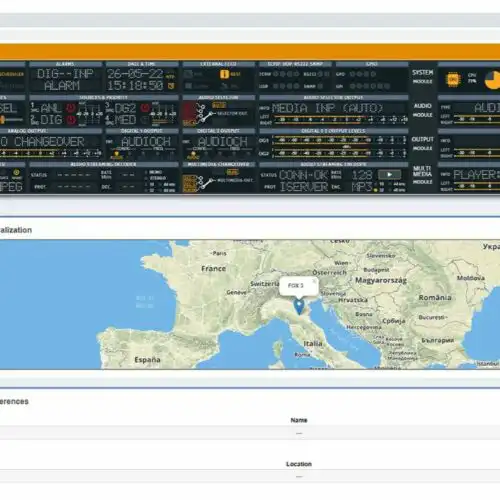Click the orange CPU chip icon
Image resolution: width=500 pixels, height=500 pixels.
[453, 79]
